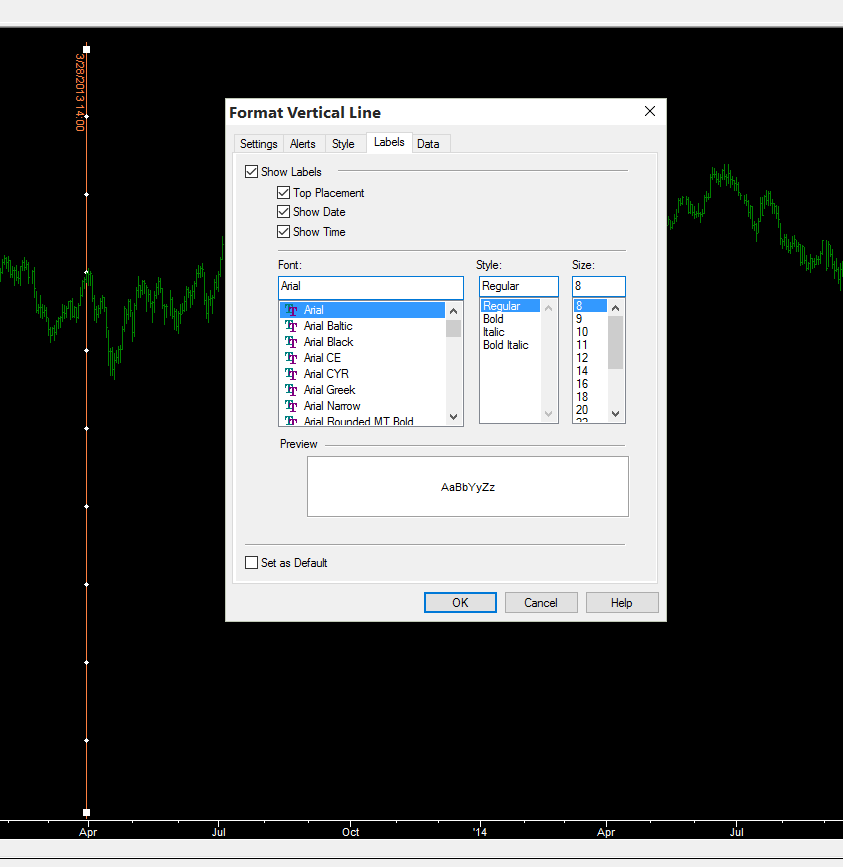The width and height of the screenshot is (843, 867).
Task: Pick Arial CYR font
Action: coord(363,374)
